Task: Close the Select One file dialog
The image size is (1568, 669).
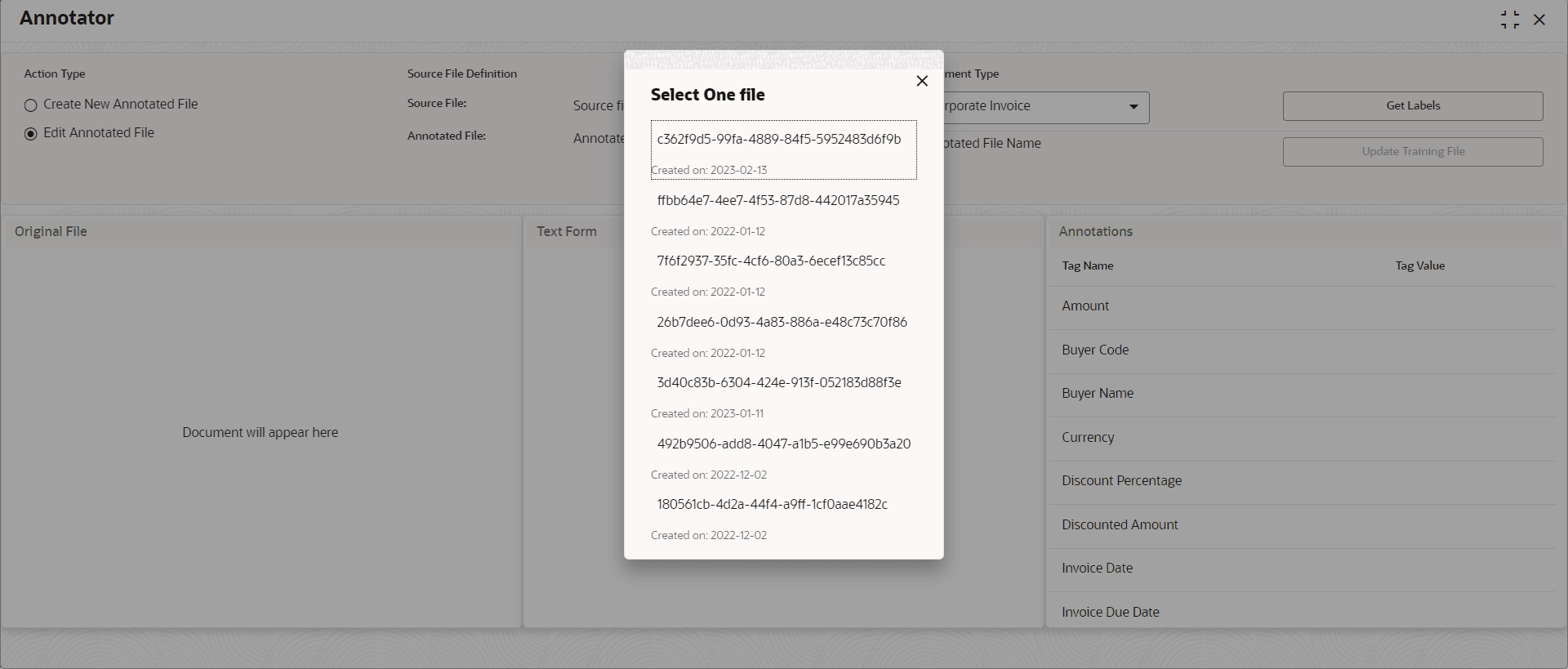Action: point(922,81)
